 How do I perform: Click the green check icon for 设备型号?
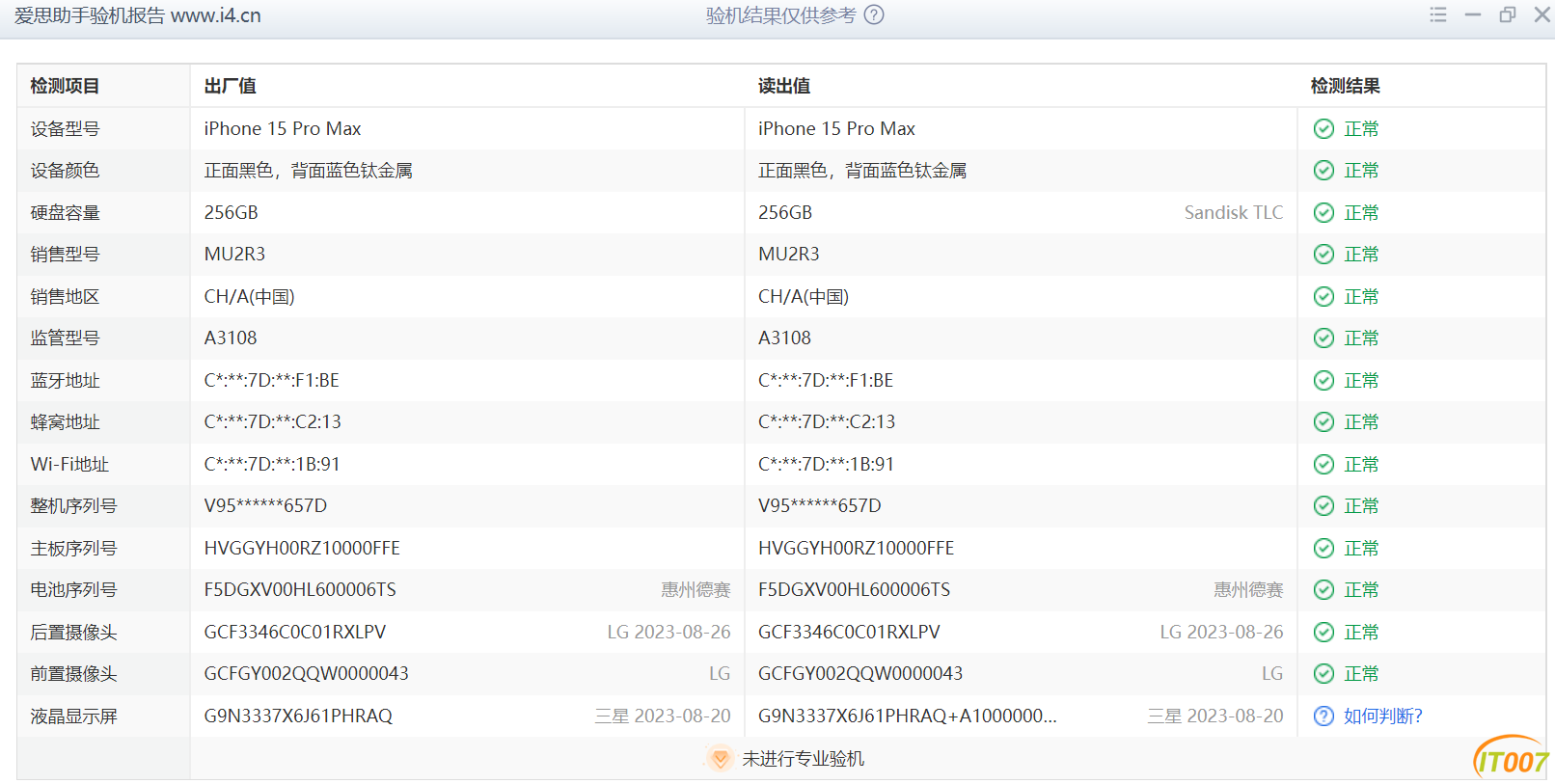[x=1324, y=129]
